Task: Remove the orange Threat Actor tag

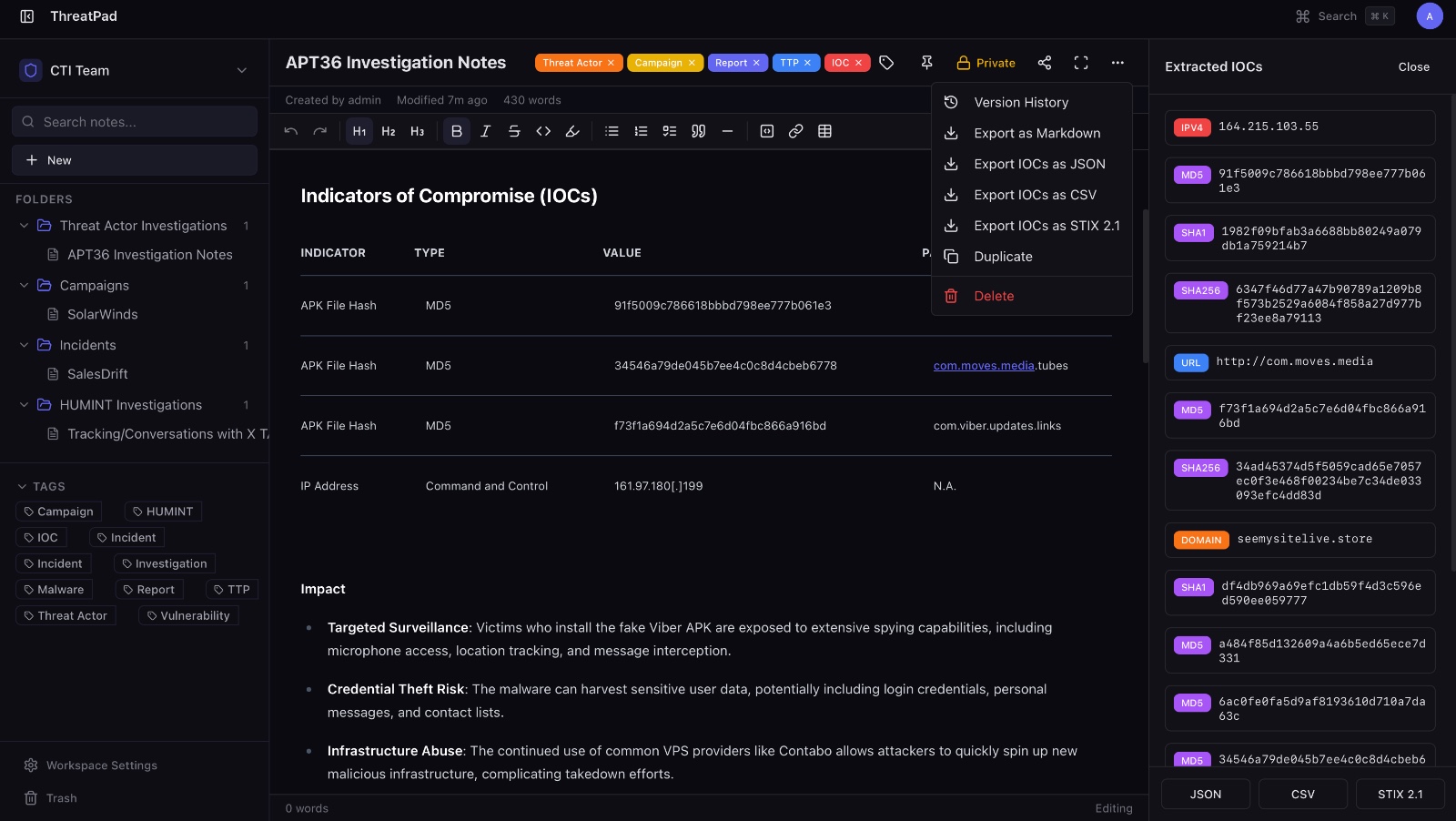Action: (x=611, y=63)
